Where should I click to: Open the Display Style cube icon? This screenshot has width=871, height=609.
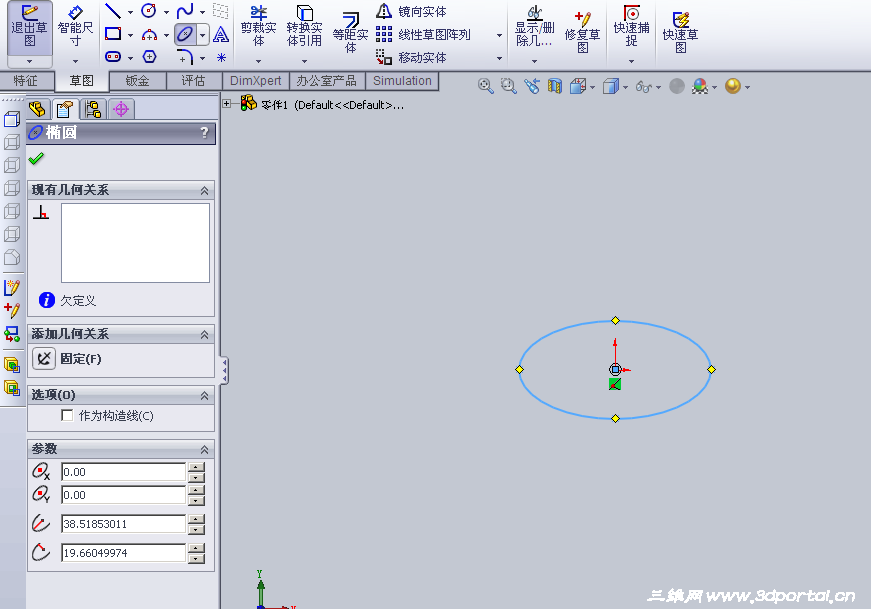point(611,86)
